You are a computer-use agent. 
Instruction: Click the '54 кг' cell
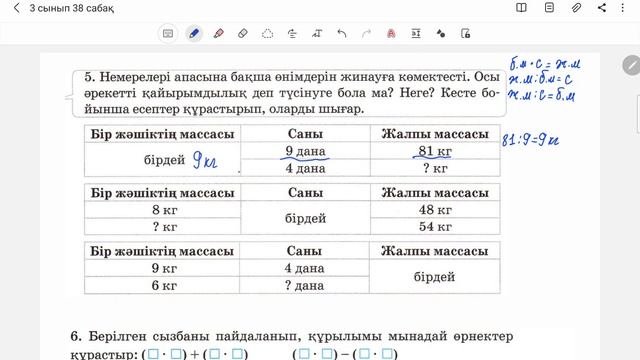click(435, 227)
